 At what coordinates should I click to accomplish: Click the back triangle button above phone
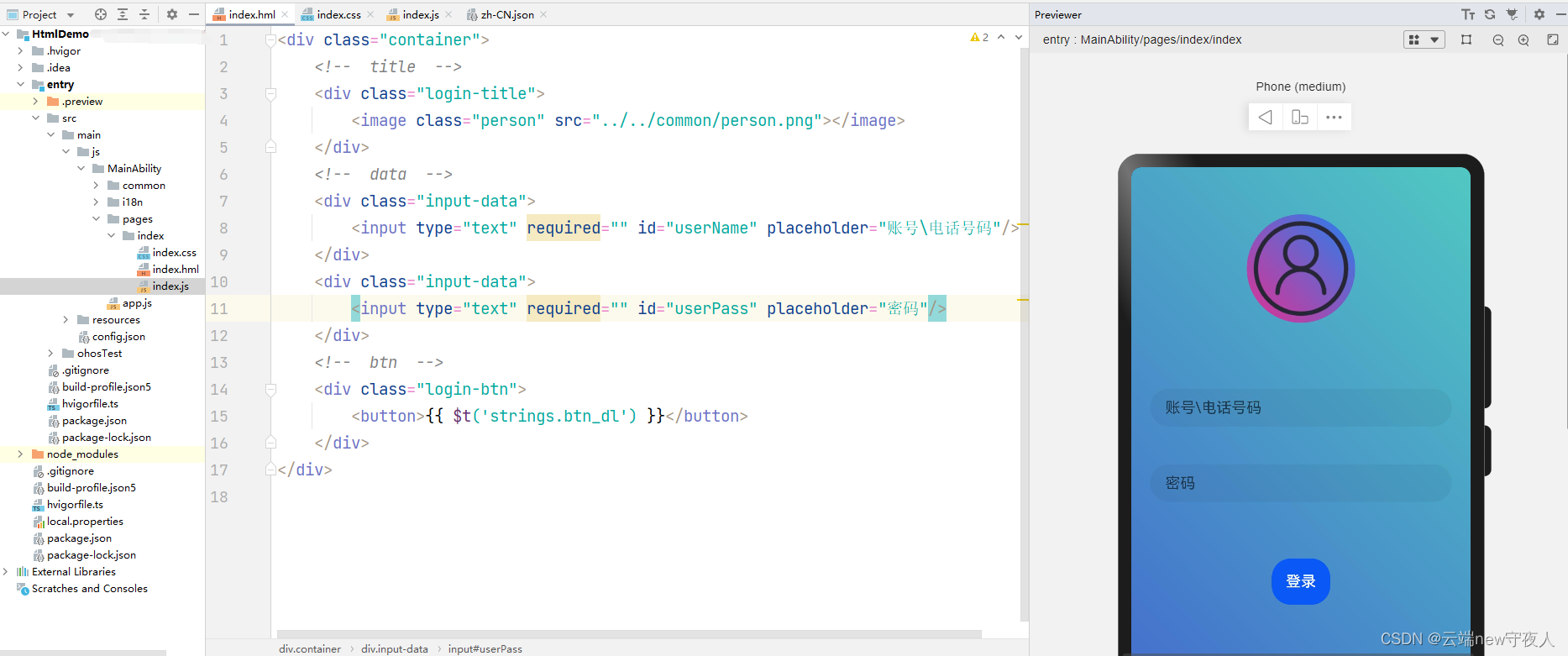pyautogui.click(x=1266, y=117)
